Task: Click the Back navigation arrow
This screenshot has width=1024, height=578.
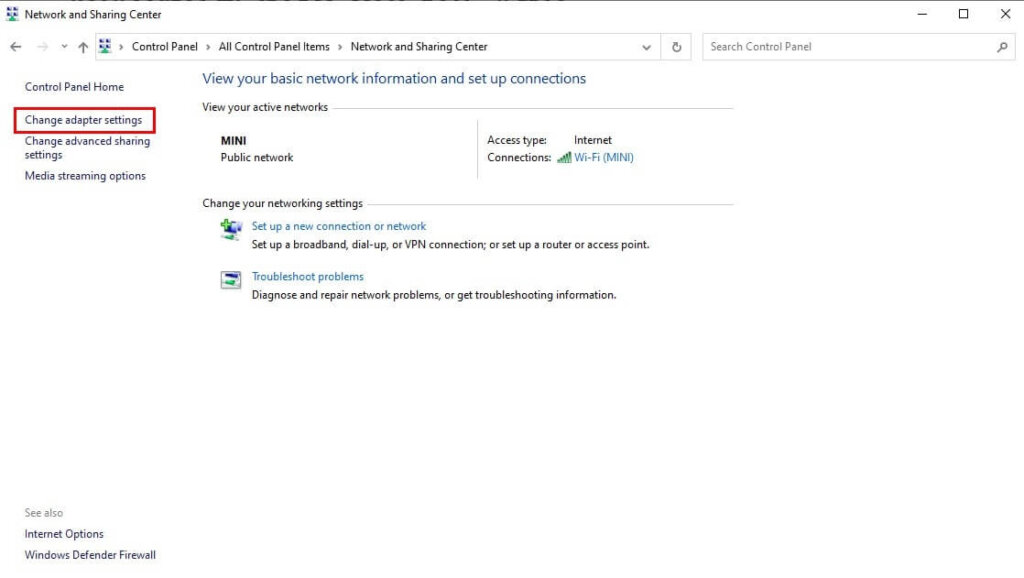Action: click(16, 47)
